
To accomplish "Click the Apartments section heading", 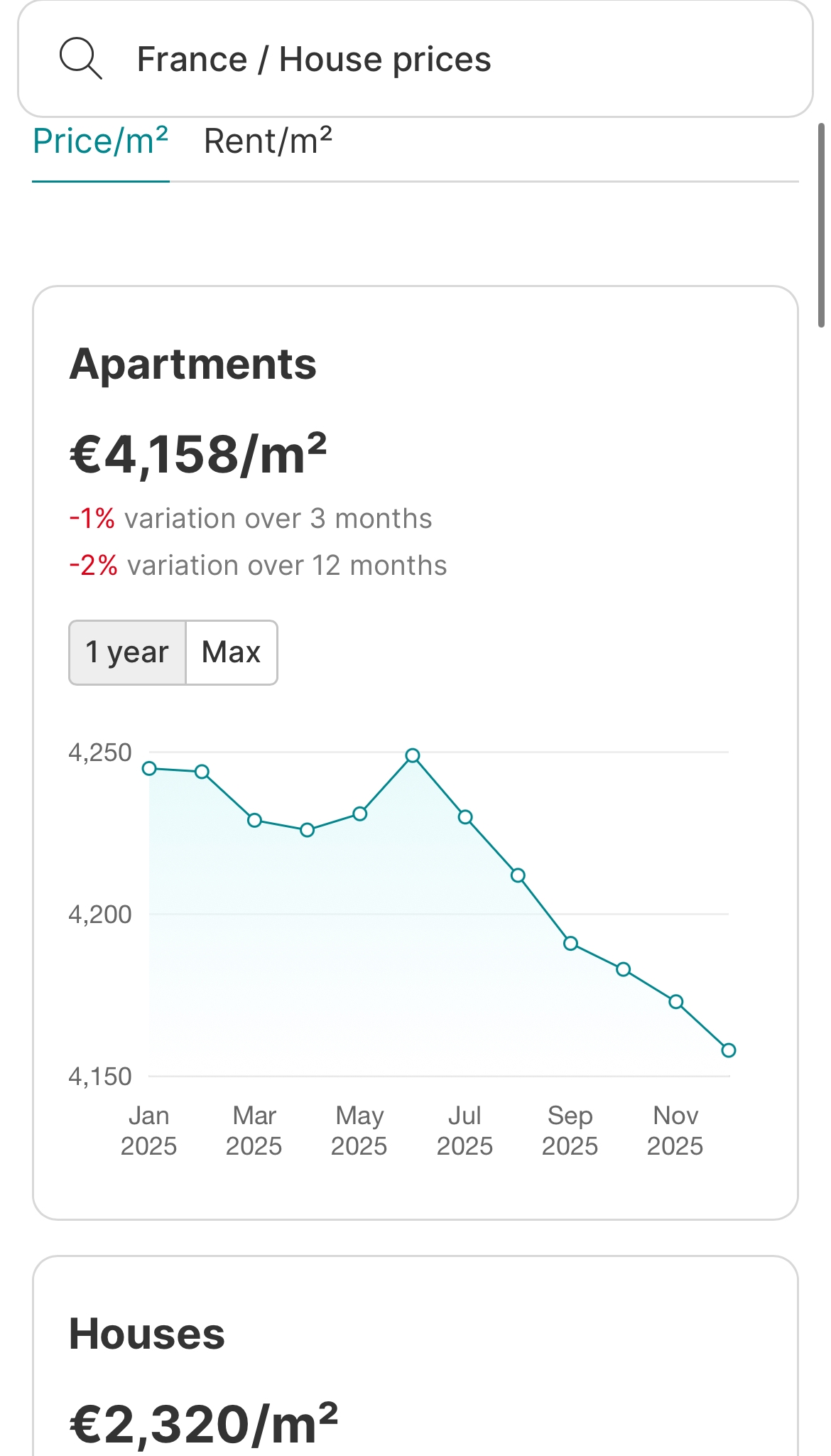I will [x=192, y=365].
